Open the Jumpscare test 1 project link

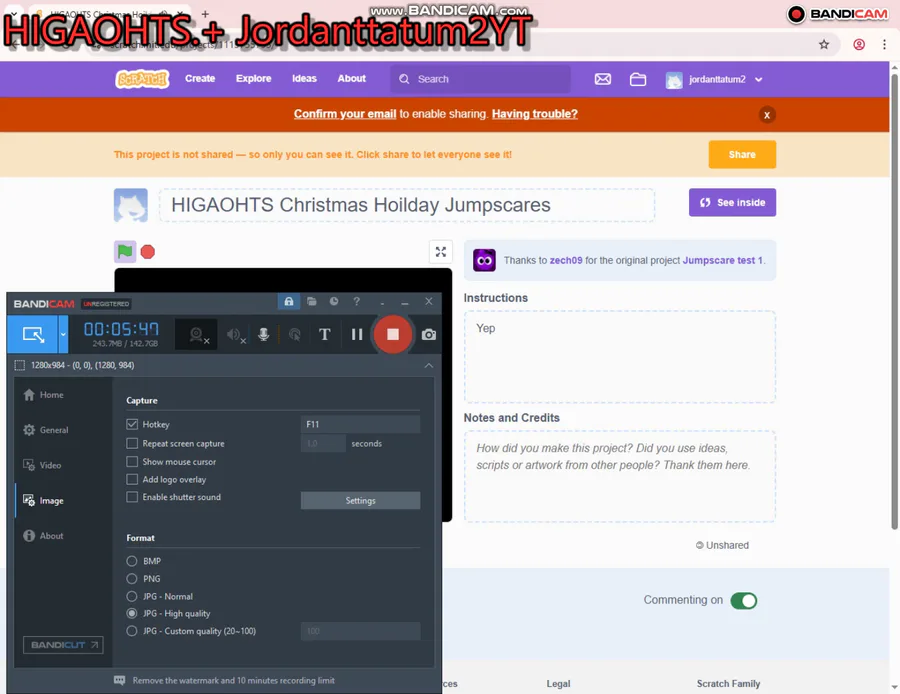click(x=723, y=260)
